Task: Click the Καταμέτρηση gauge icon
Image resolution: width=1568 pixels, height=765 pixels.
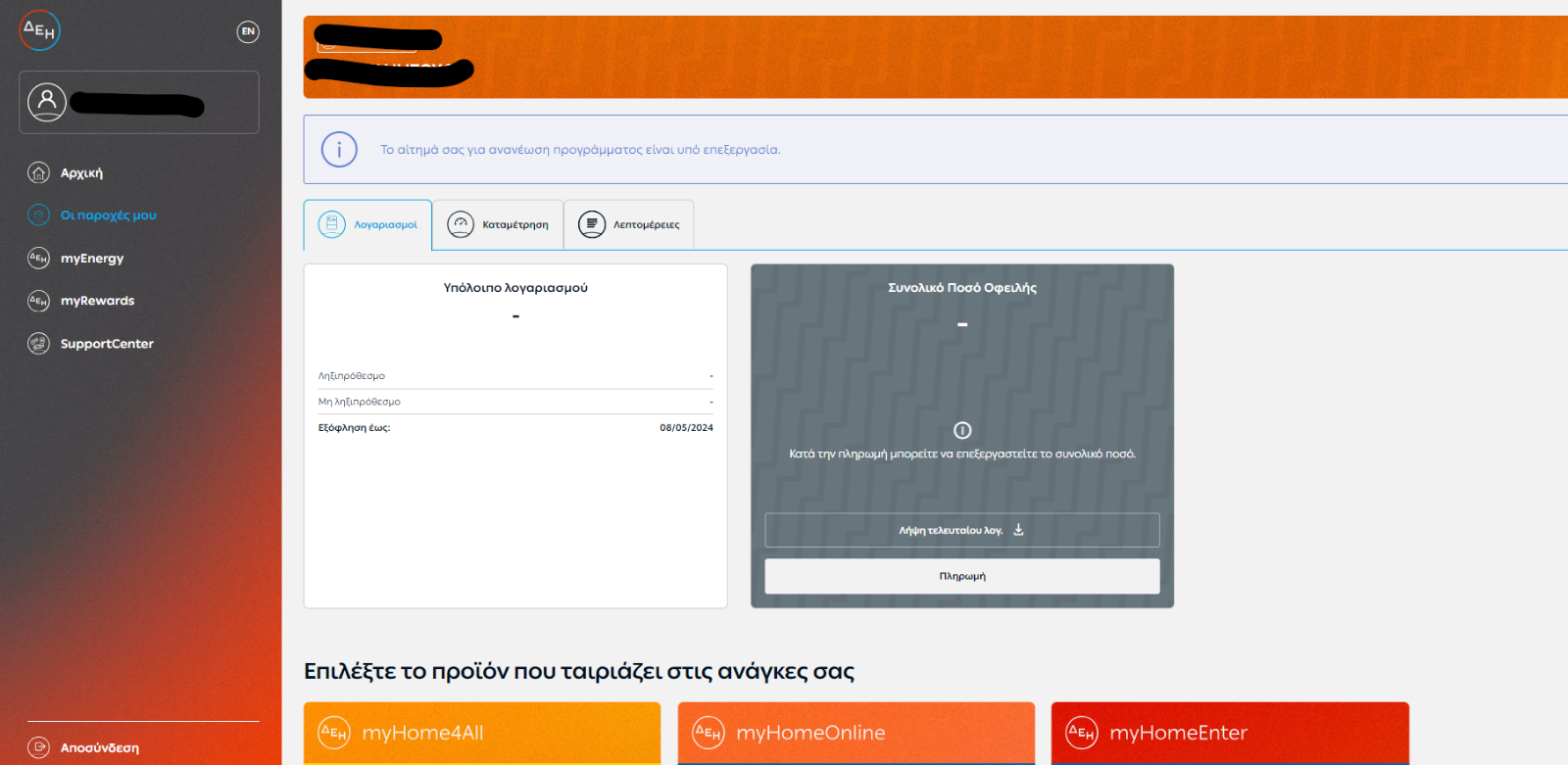Action: point(461,224)
